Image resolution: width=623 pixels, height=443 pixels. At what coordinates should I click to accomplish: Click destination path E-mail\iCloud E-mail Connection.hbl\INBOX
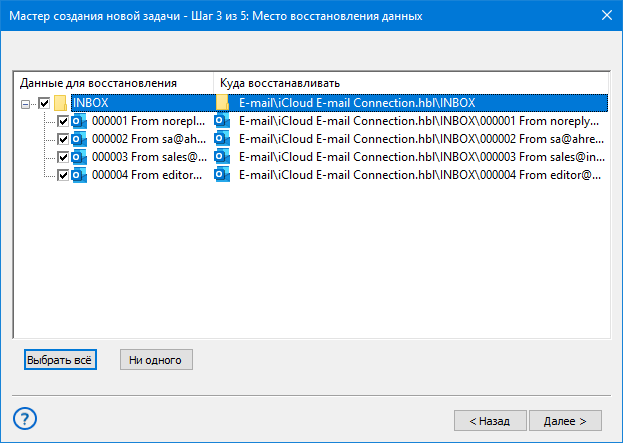357,103
